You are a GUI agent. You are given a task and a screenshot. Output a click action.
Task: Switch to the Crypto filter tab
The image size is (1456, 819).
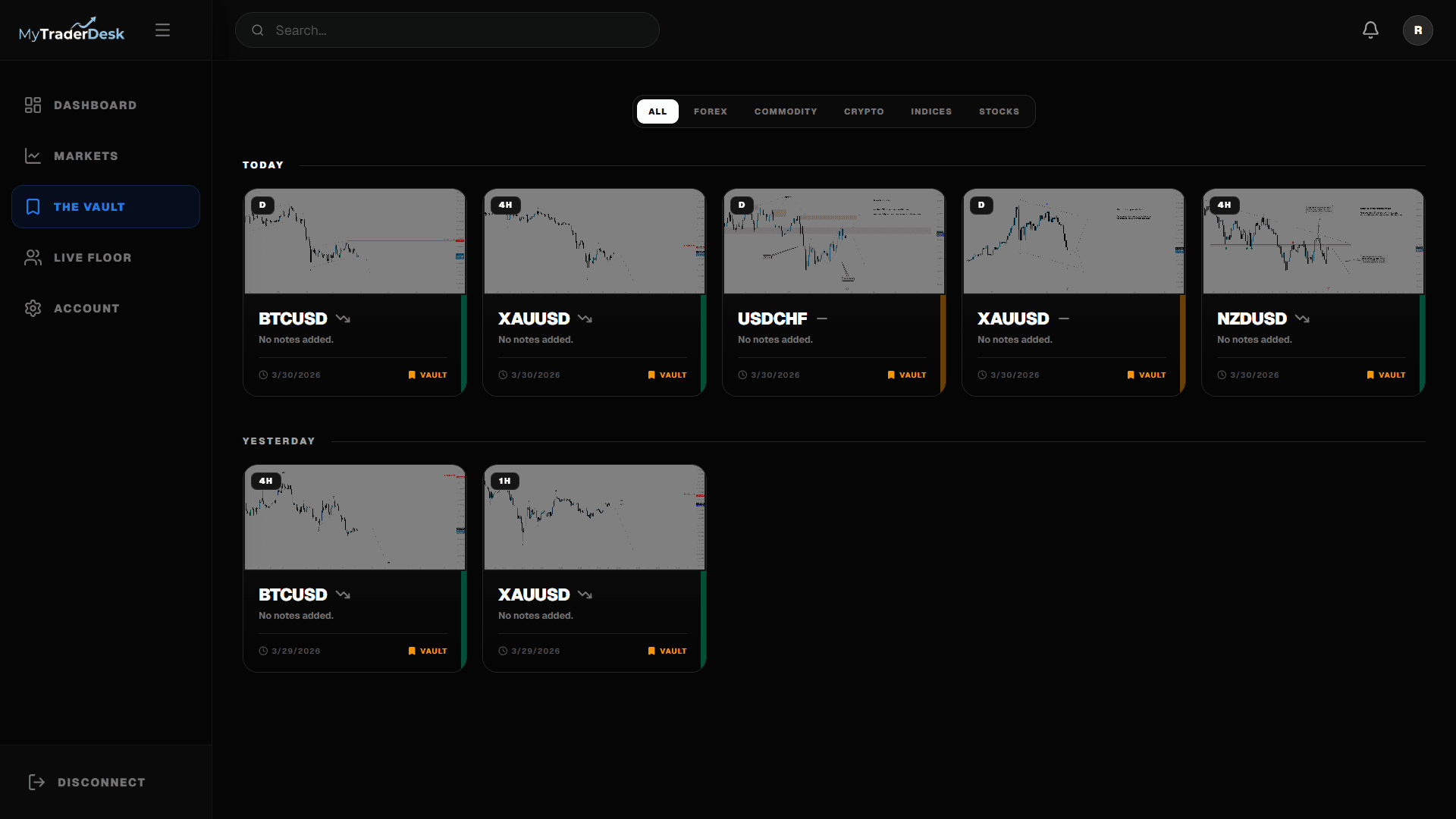[x=864, y=111]
